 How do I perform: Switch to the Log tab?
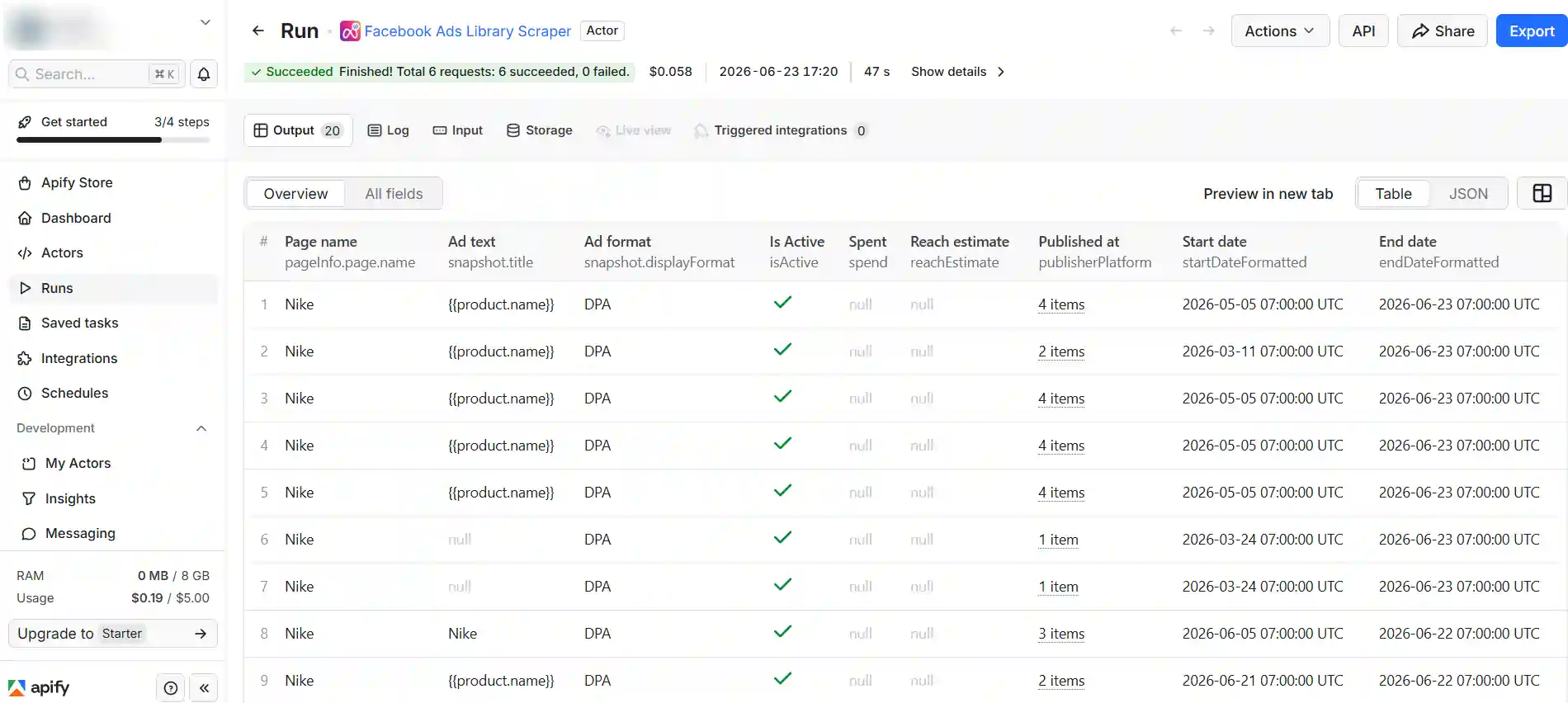tap(388, 130)
